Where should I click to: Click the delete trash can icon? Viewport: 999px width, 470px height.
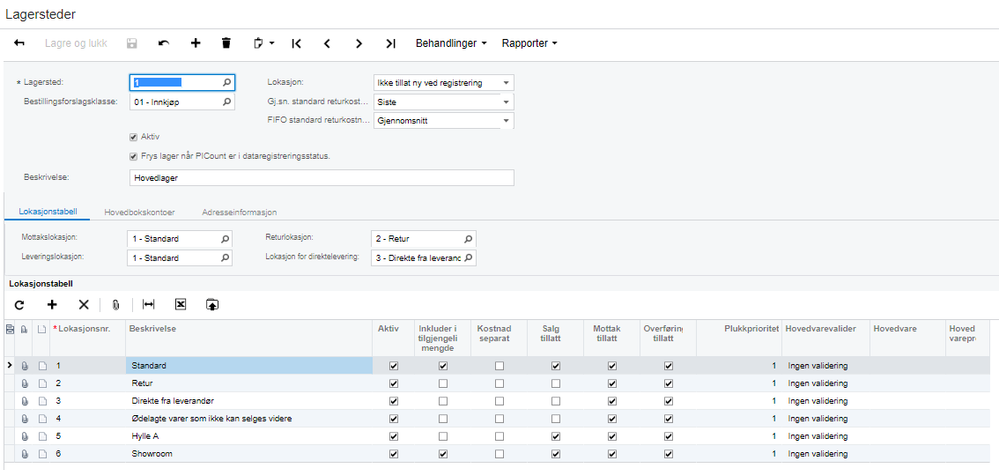(226, 43)
